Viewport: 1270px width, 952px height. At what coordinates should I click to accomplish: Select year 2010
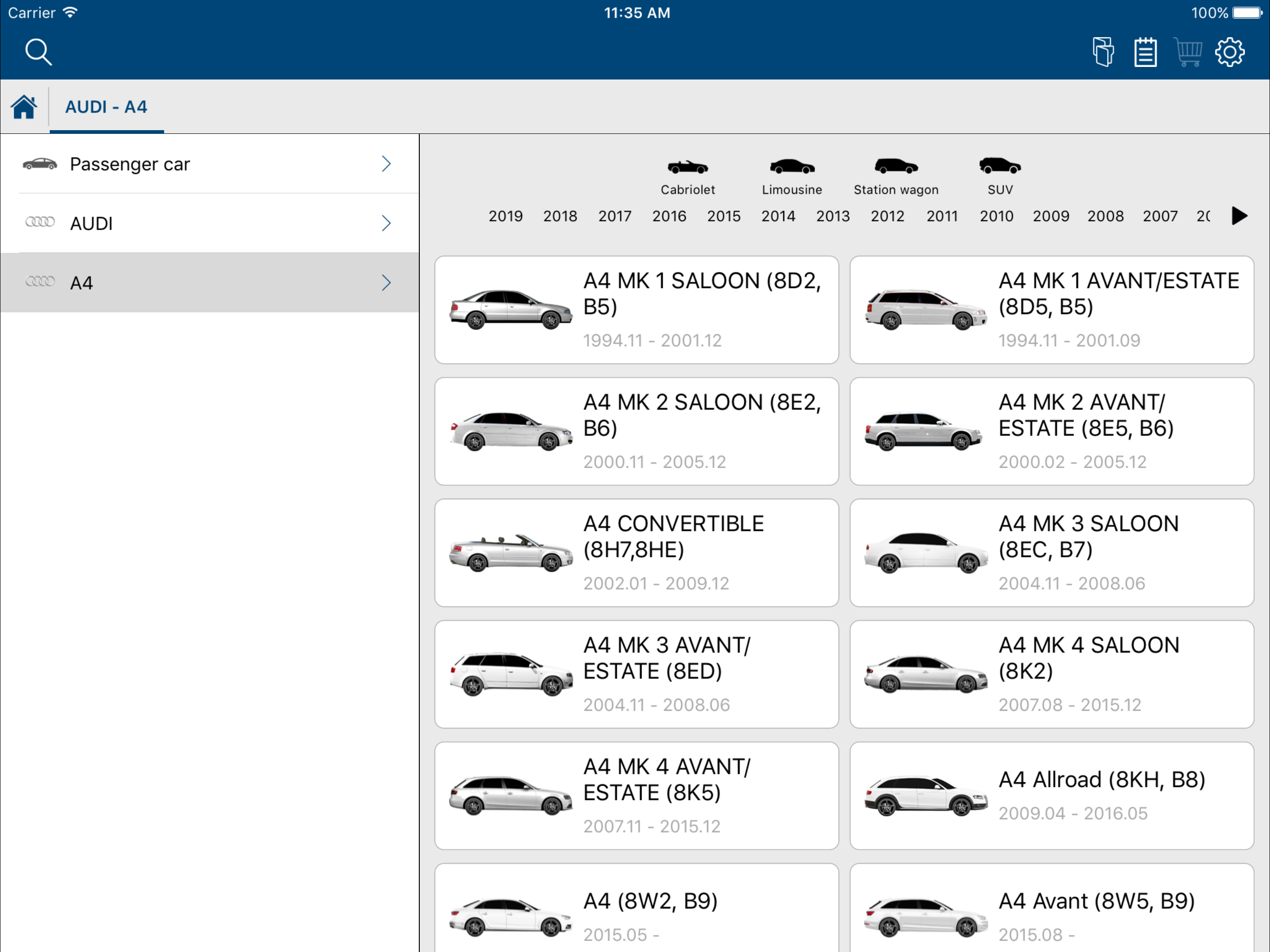(x=996, y=217)
